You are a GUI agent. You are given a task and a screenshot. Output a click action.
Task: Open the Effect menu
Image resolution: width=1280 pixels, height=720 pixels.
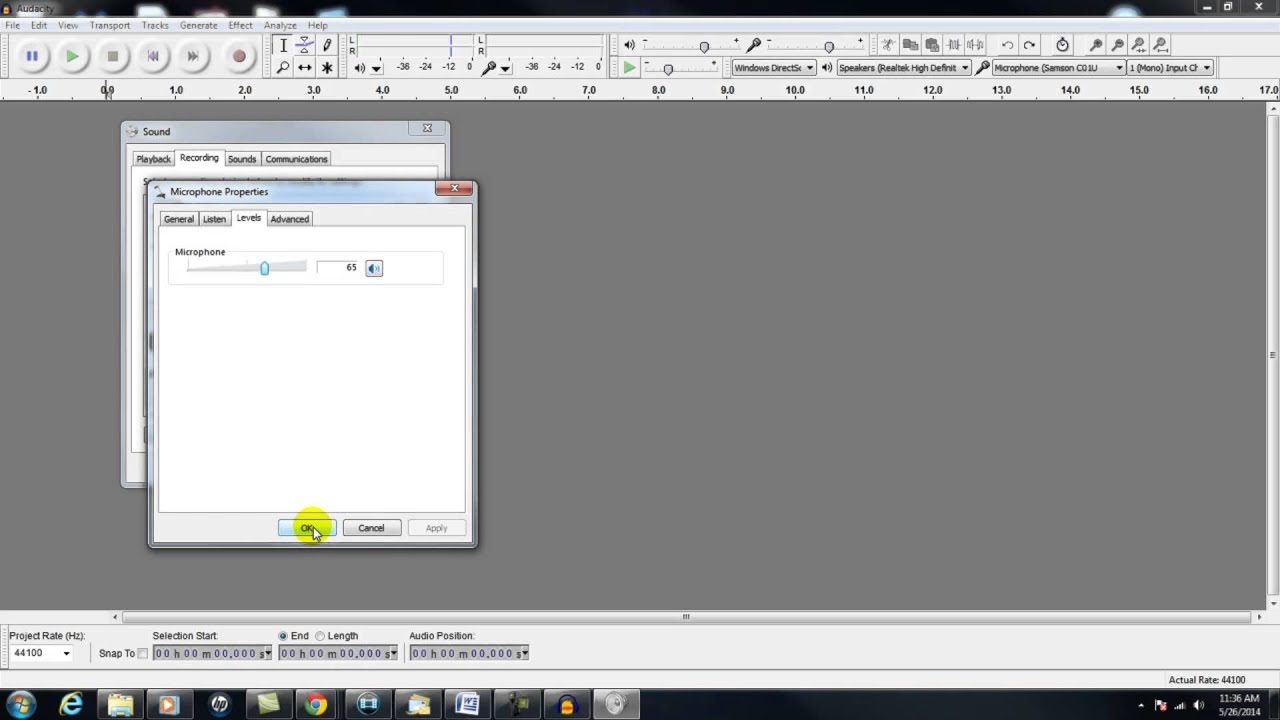click(240, 25)
